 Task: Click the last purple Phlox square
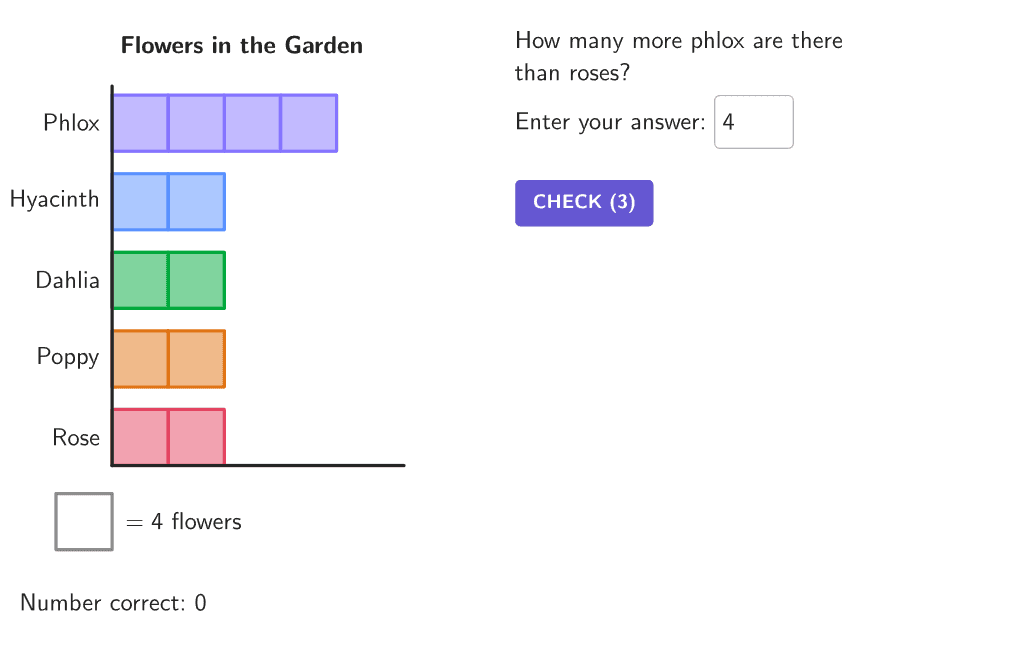point(309,123)
